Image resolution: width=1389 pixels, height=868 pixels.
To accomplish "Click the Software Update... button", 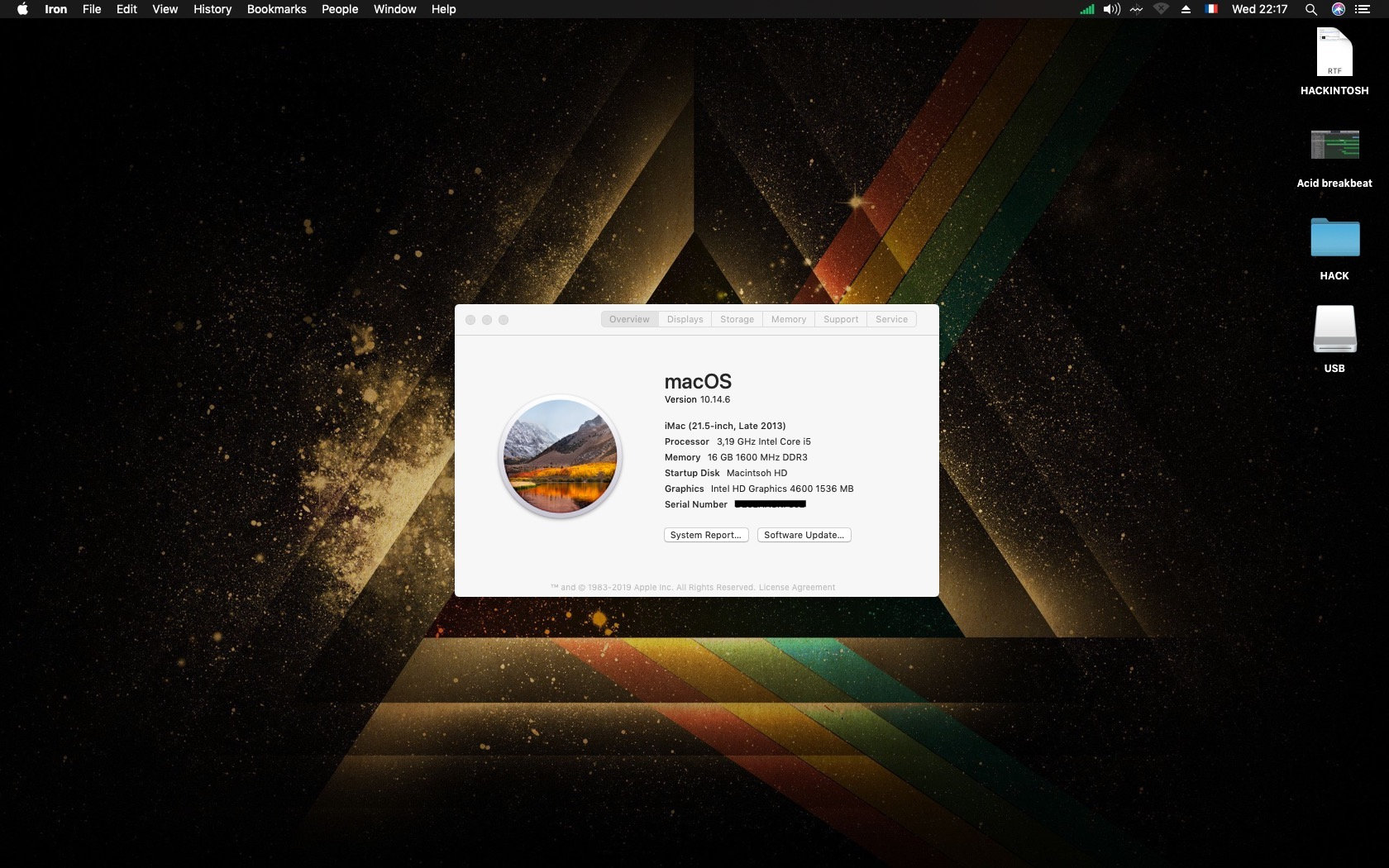I will pyautogui.click(x=804, y=535).
